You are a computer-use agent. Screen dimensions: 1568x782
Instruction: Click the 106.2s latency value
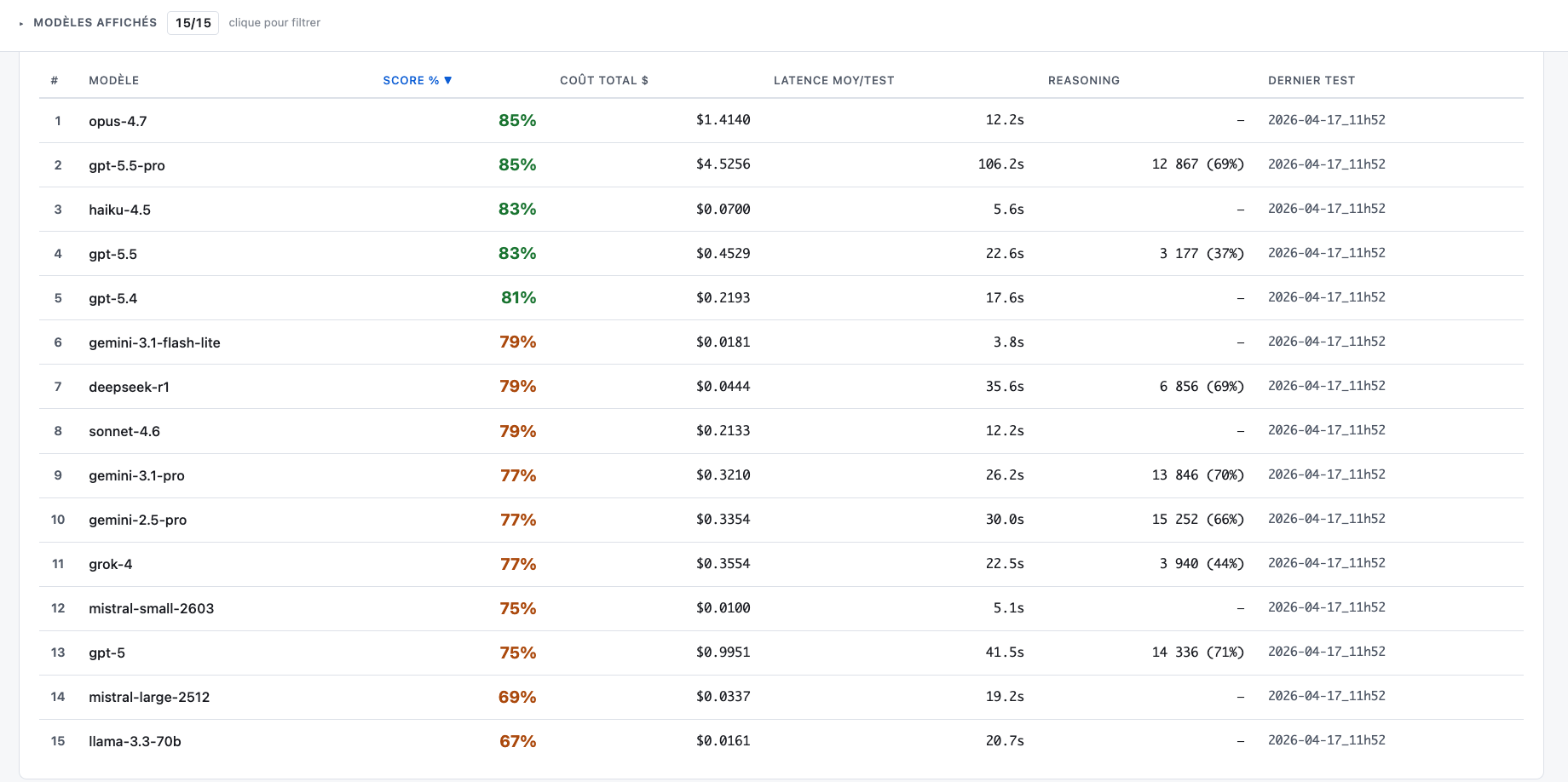[x=1001, y=164]
